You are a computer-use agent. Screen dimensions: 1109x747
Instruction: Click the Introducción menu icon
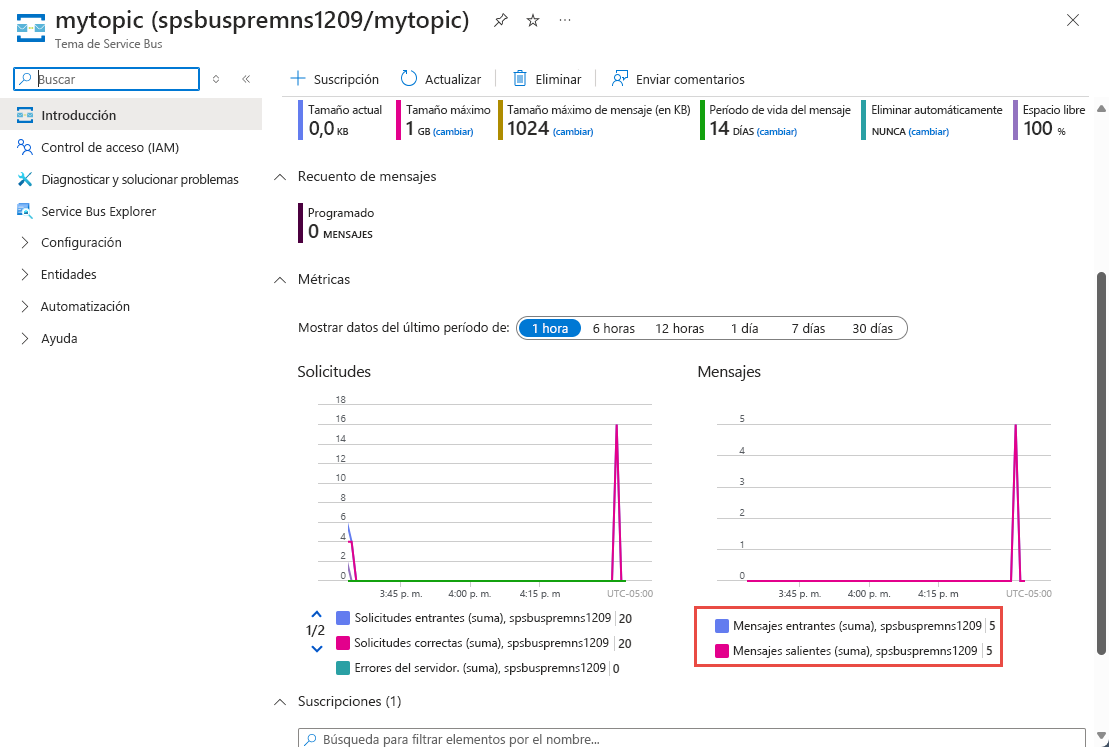[25, 115]
